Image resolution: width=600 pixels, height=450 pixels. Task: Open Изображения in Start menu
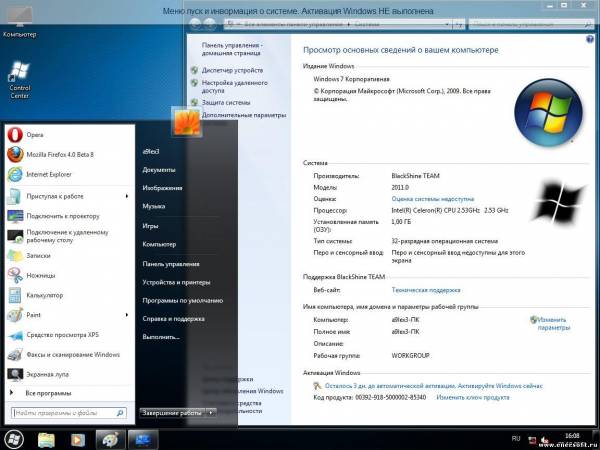point(162,188)
